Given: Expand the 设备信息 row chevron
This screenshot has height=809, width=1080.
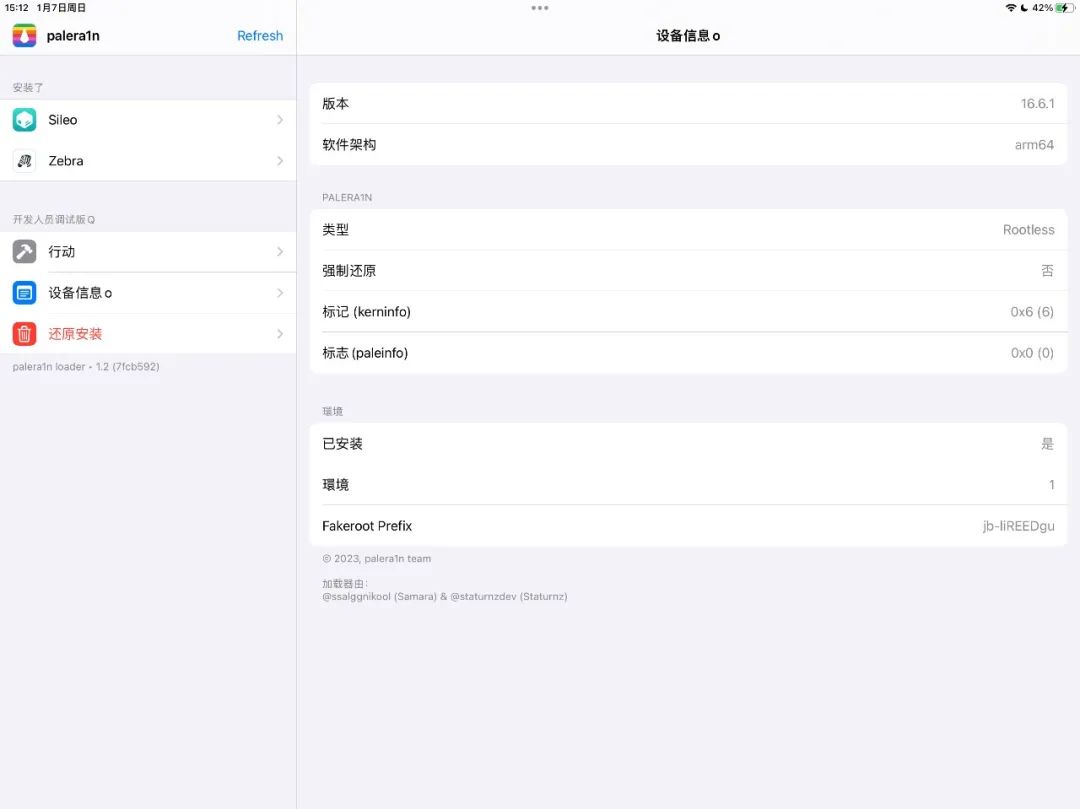Looking at the screenshot, I should tap(280, 293).
